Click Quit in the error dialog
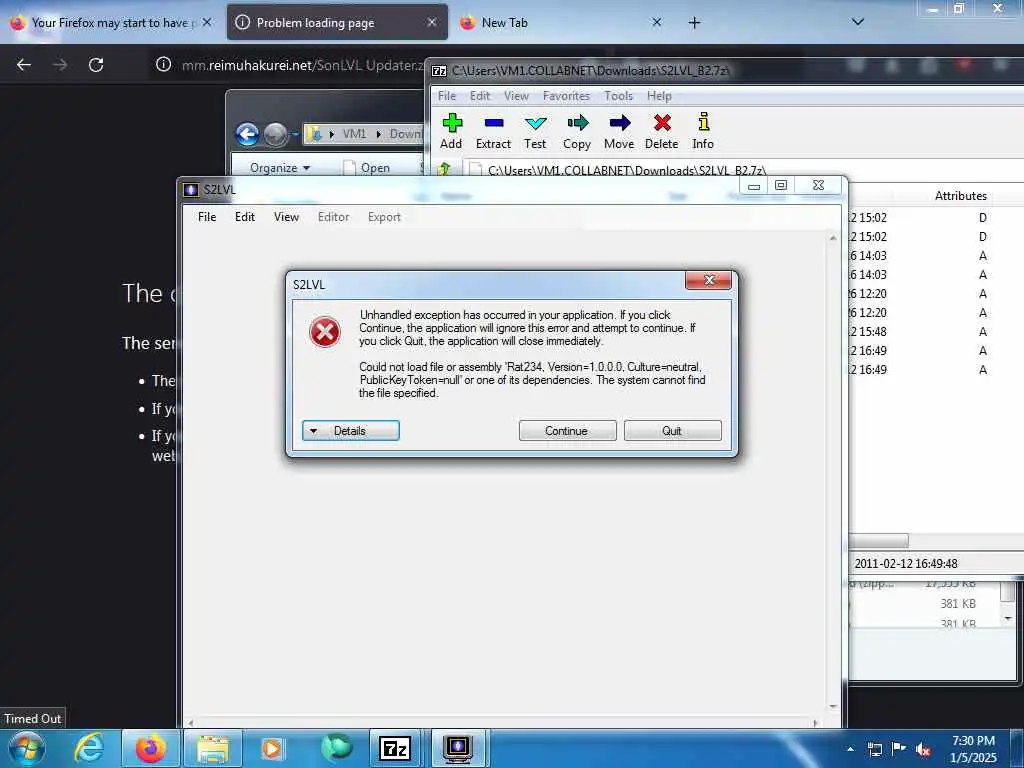 click(x=673, y=431)
